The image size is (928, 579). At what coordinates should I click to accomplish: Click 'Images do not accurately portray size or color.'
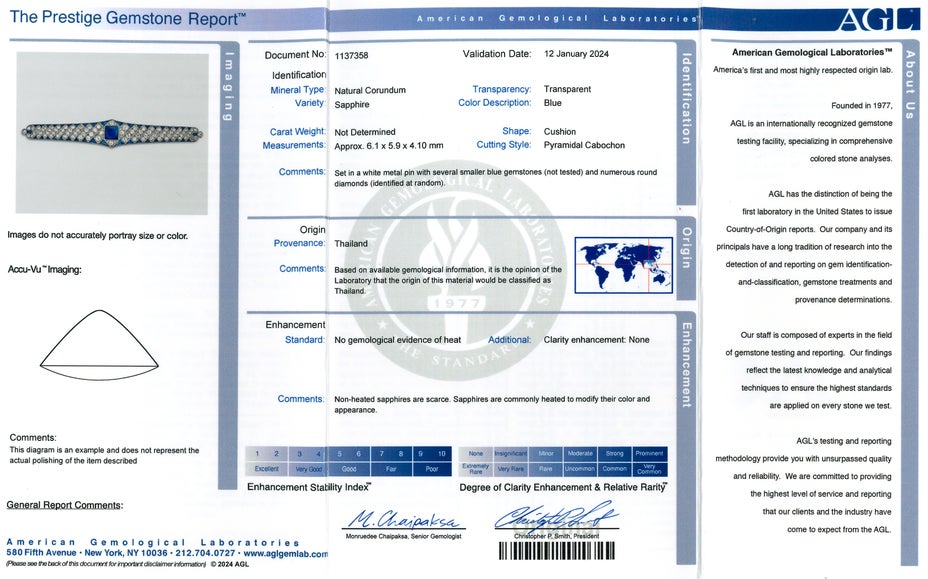98,236
